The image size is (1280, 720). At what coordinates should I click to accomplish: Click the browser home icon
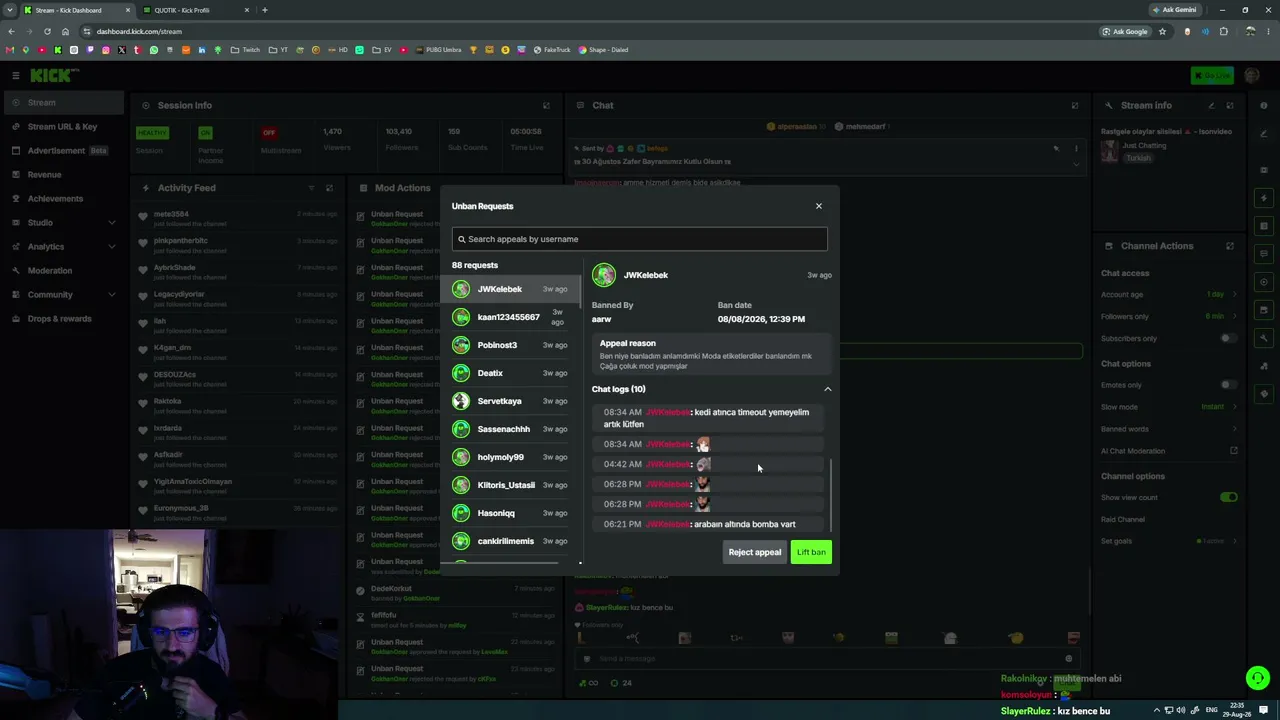65,31
